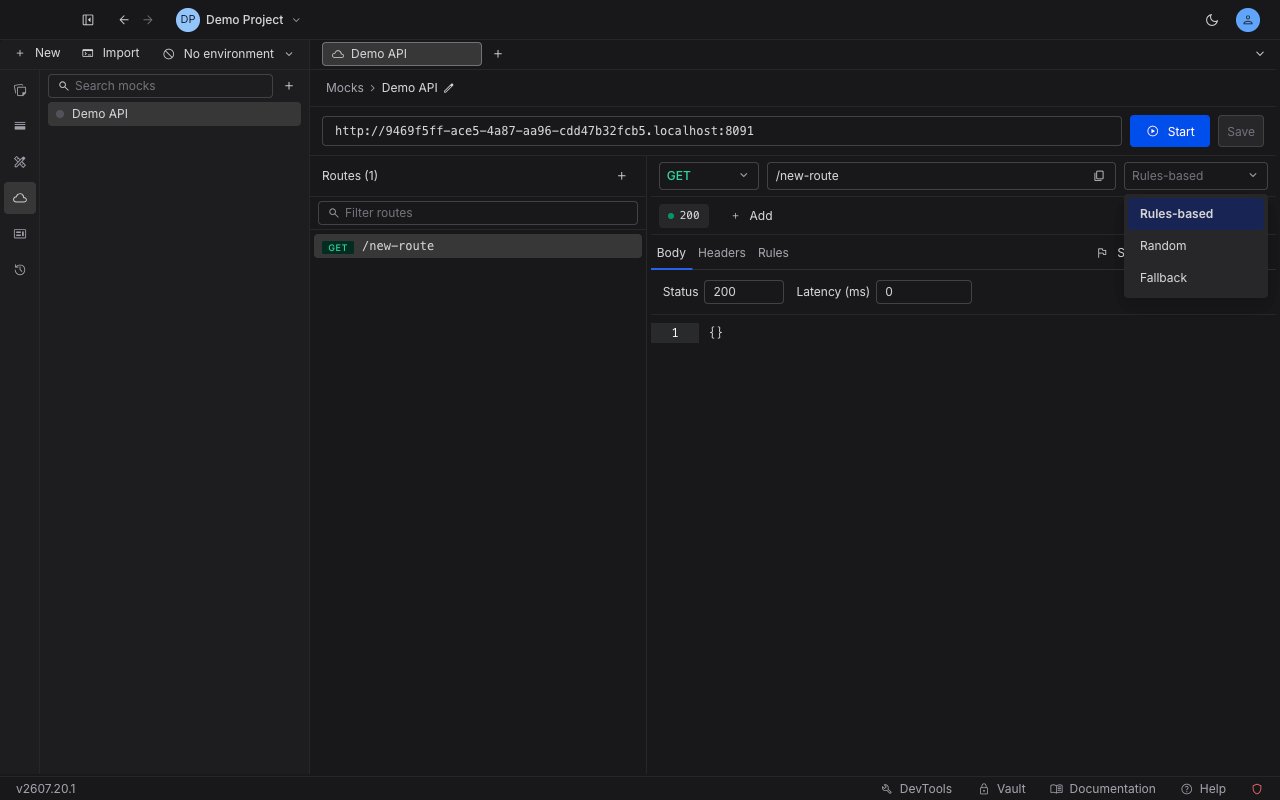
Task: Open the sidebar icon below the cloud
Action: 20,234
